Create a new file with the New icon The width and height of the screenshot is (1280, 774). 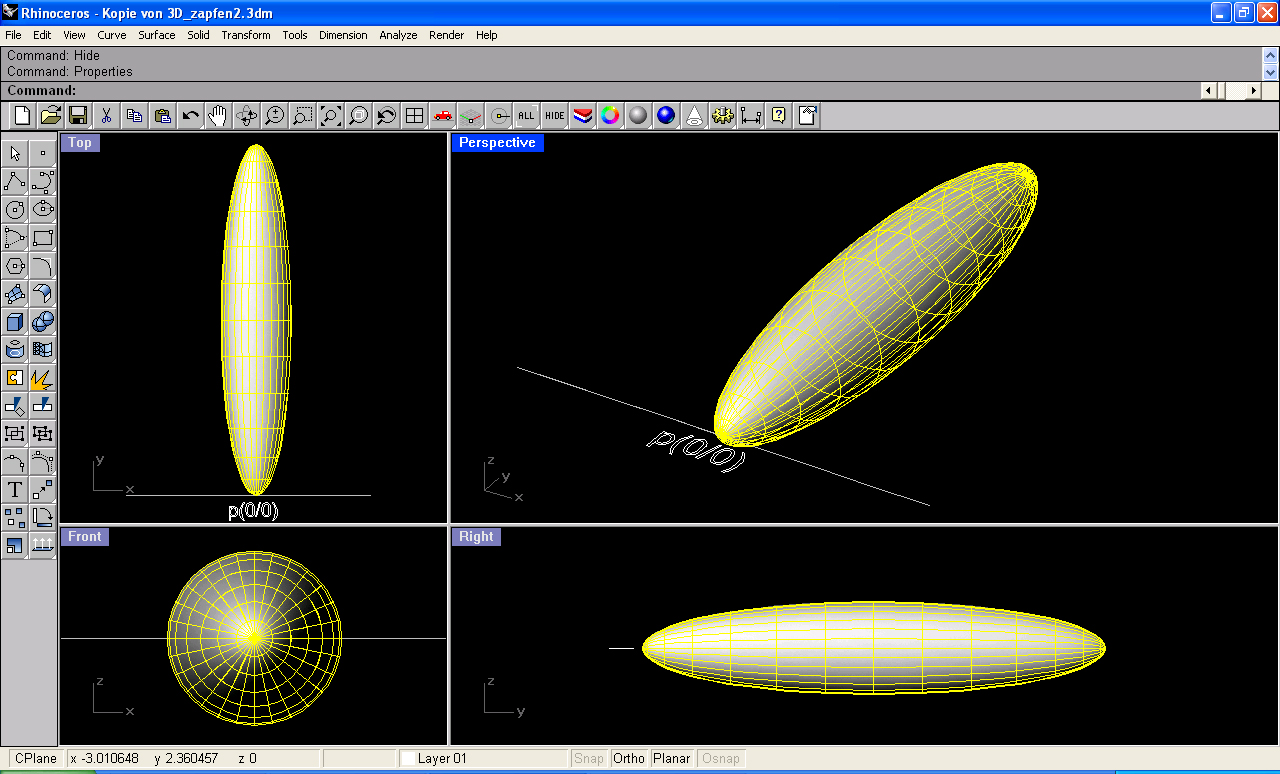pyautogui.click(x=22, y=116)
